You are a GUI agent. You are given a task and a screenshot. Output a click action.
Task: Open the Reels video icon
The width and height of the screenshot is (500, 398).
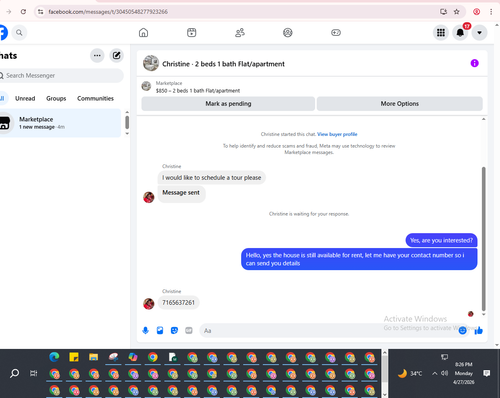[191, 33]
